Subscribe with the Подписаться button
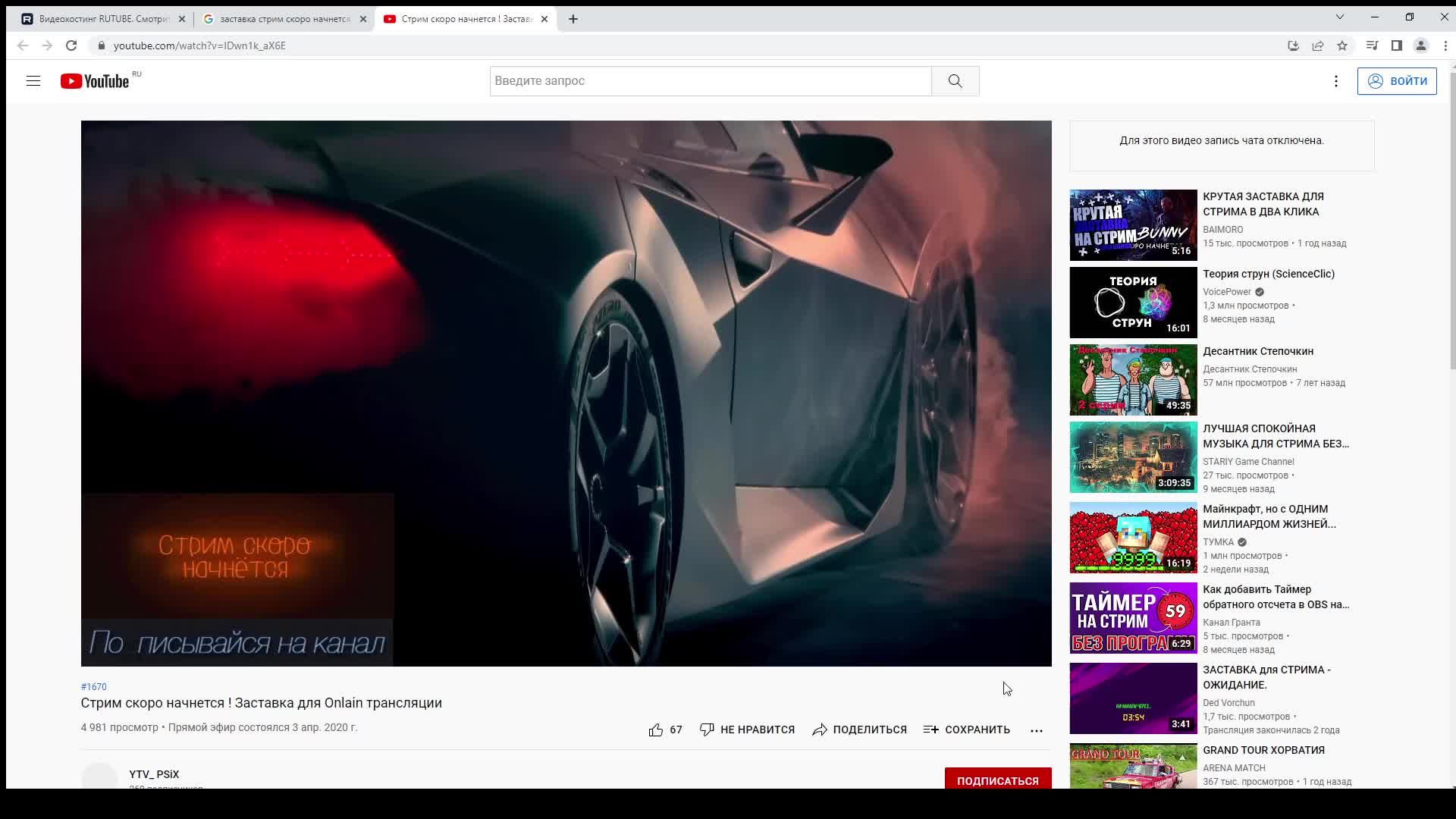 (997, 780)
